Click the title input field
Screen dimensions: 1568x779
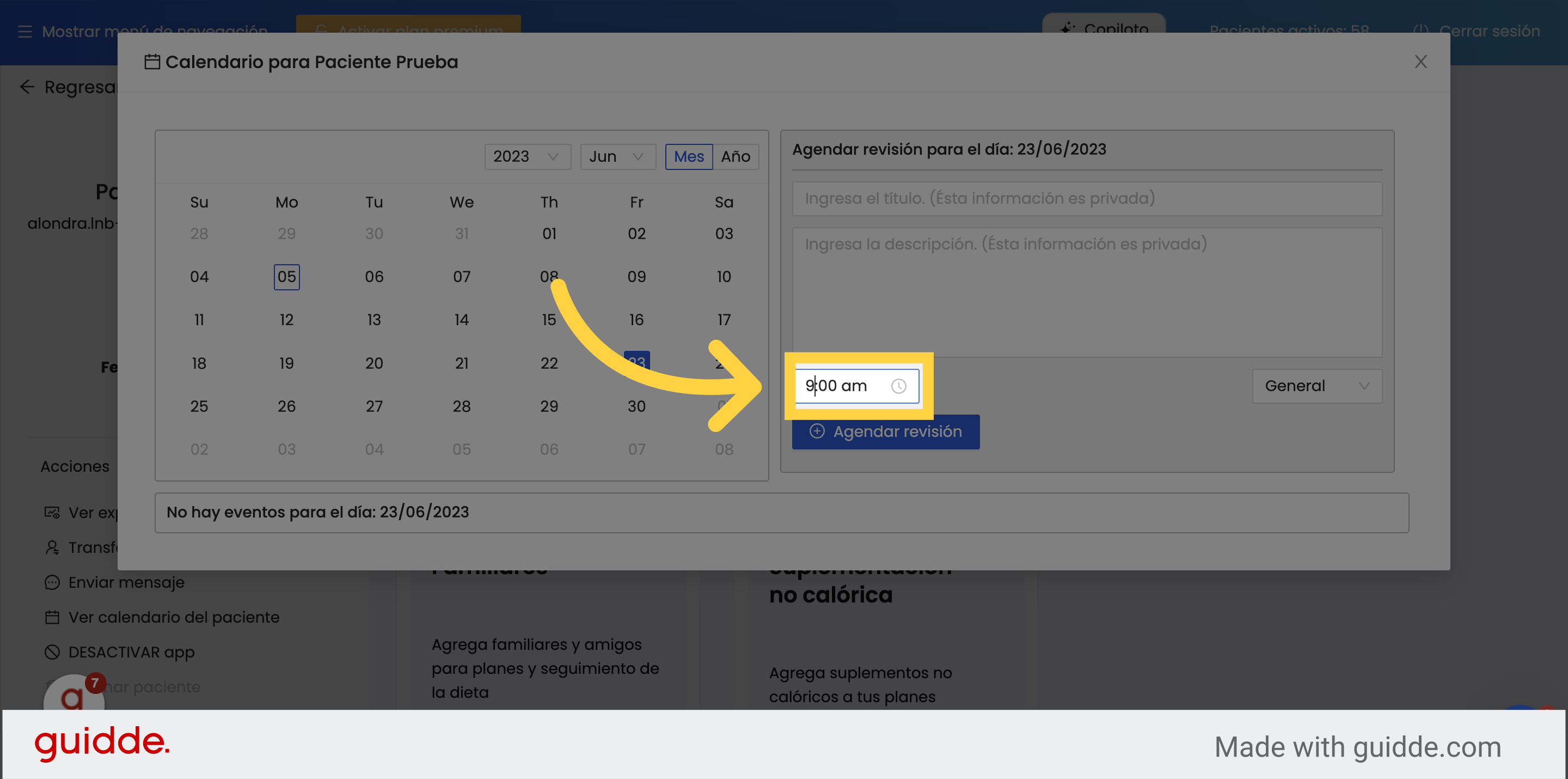pos(1086,198)
